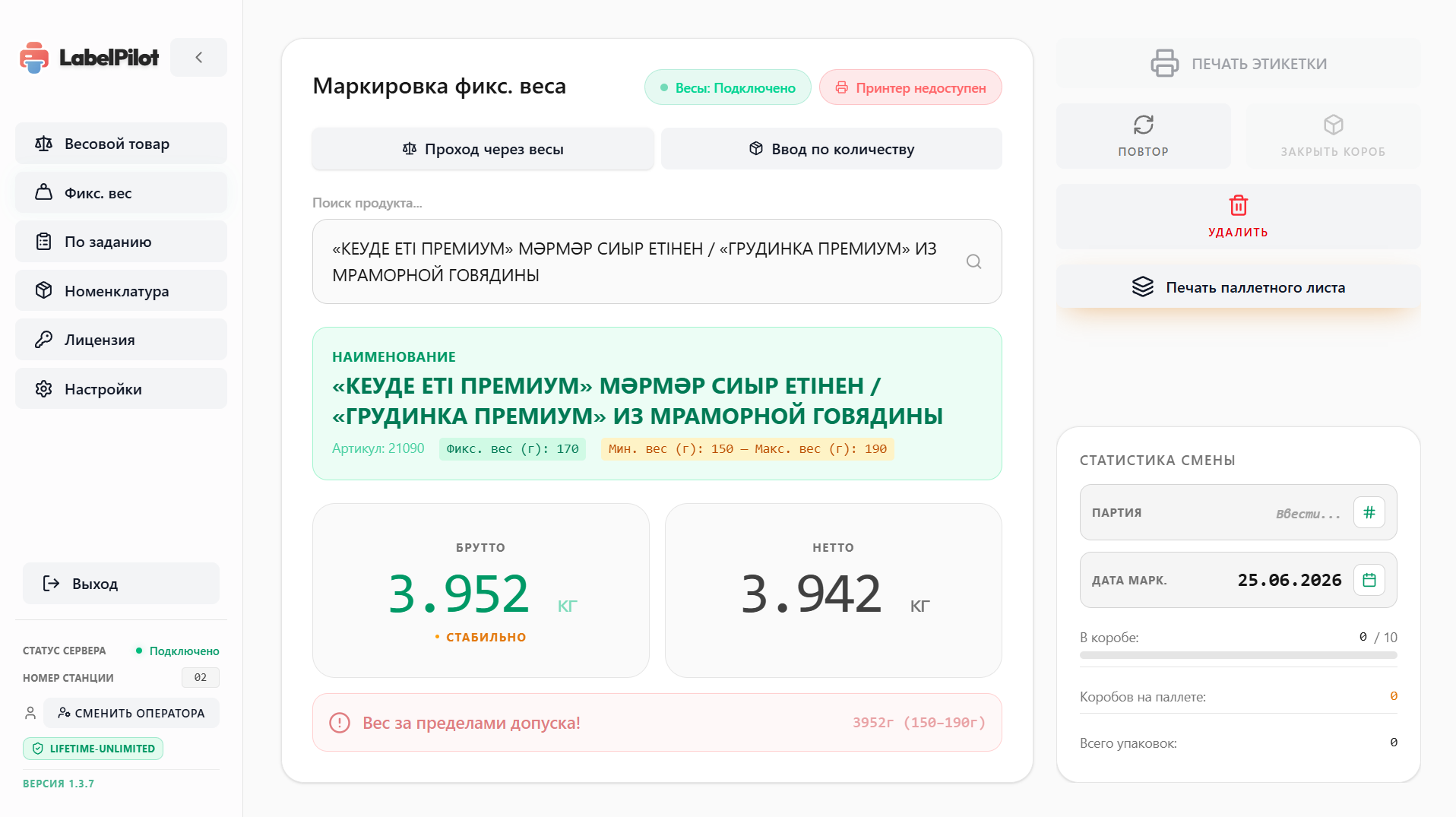Open the По заданию section
Viewport: 1456px width, 817px height.
(121, 242)
